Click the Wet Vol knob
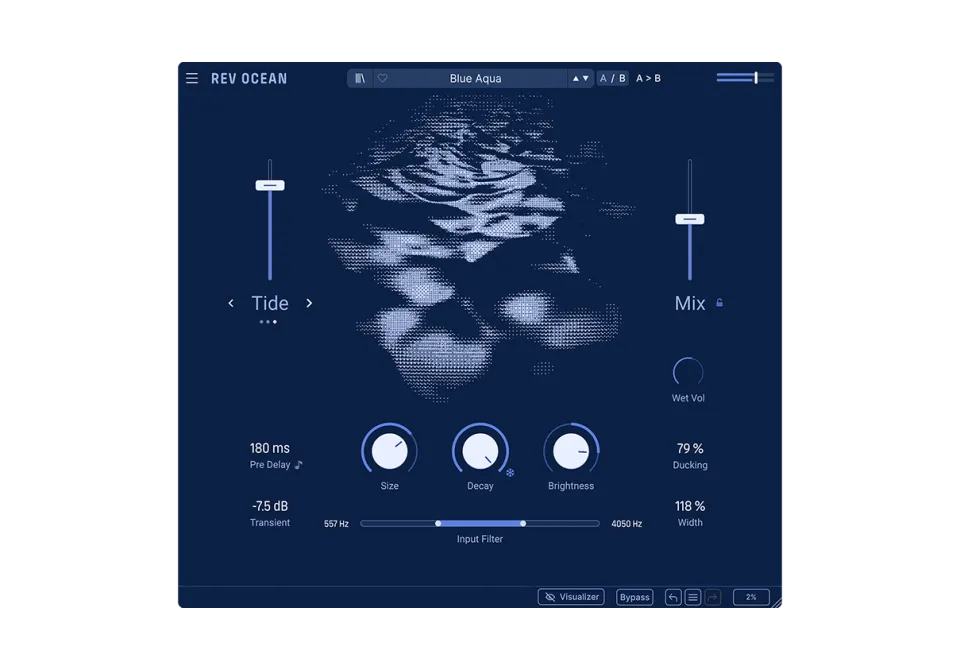This screenshot has height=670, width=960. click(x=688, y=372)
